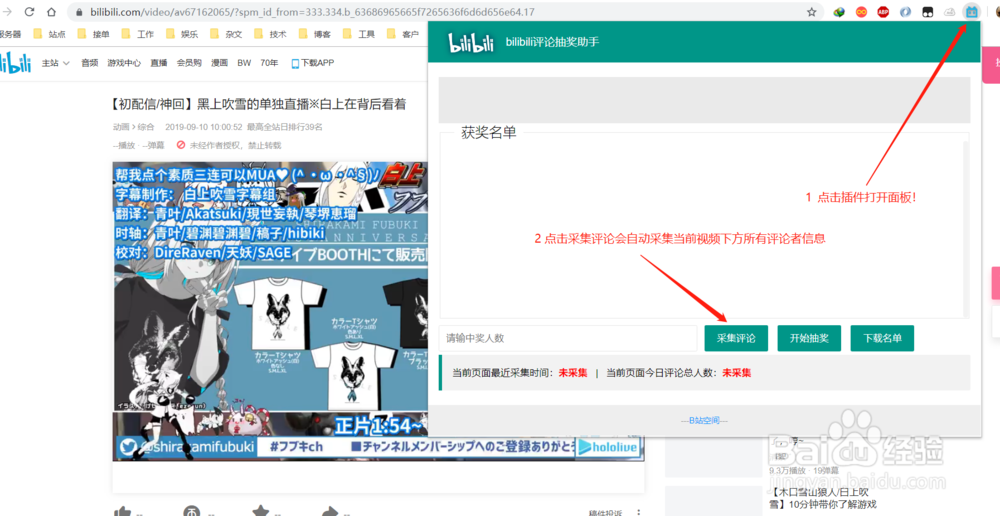
Task: Bookmark this page with the star icon
Action: [x=811, y=11]
